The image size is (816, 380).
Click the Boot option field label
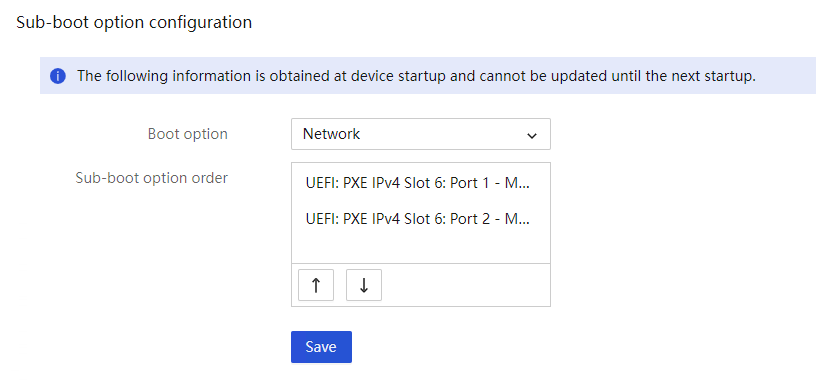pos(188,134)
